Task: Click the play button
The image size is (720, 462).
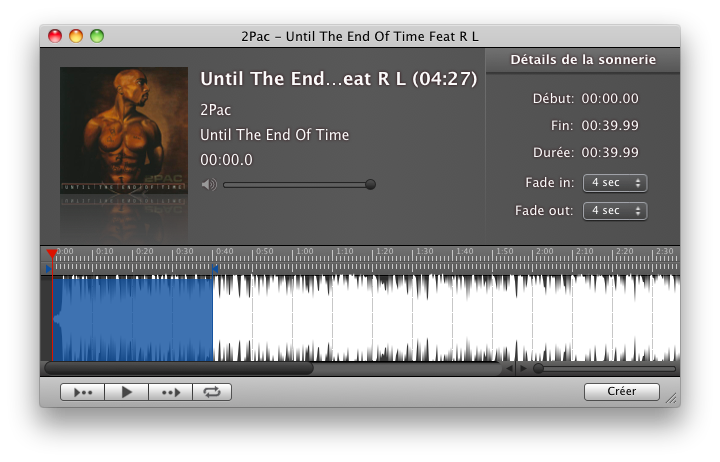Action: (x=126, y=392)
